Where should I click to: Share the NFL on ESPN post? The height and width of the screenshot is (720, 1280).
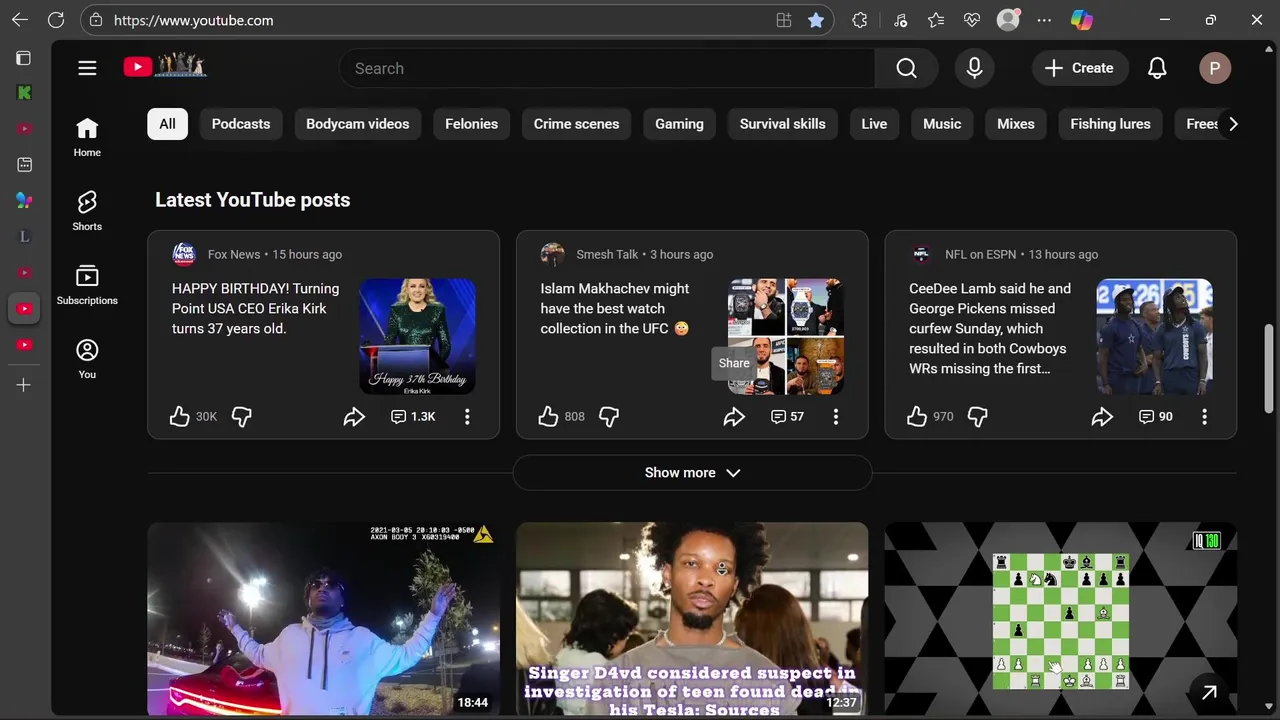[1102, 416]
